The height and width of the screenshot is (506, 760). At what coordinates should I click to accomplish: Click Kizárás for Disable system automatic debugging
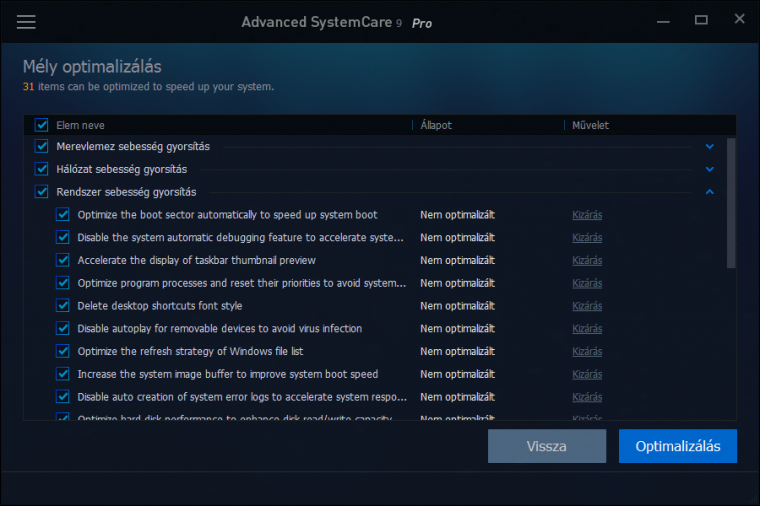pyautogui.click(x=587, y=237)
